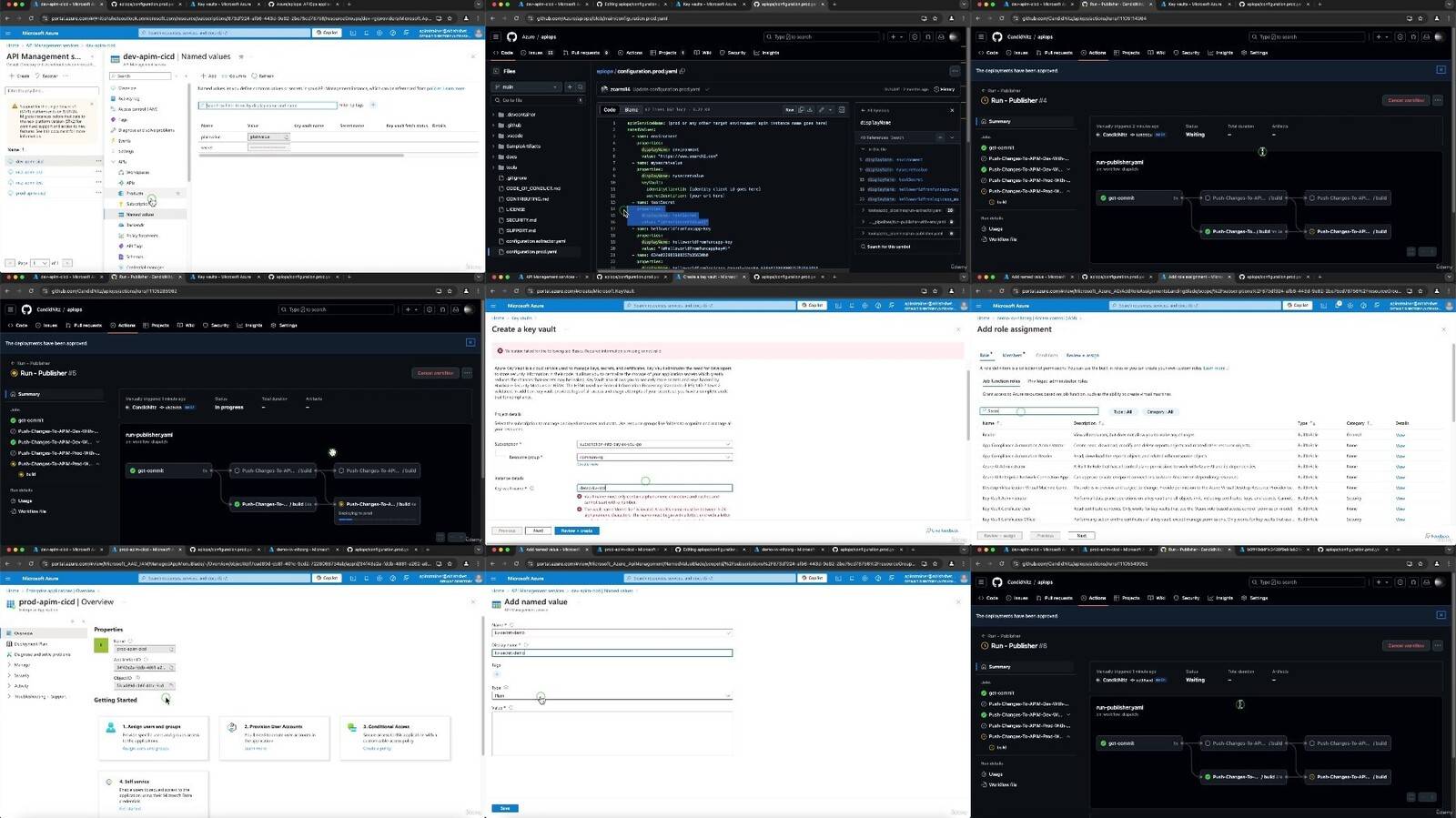Click Save in Add named value window
Viewport: 1456px width, 818px height.
pyautogui.click(x=504, y=808)
